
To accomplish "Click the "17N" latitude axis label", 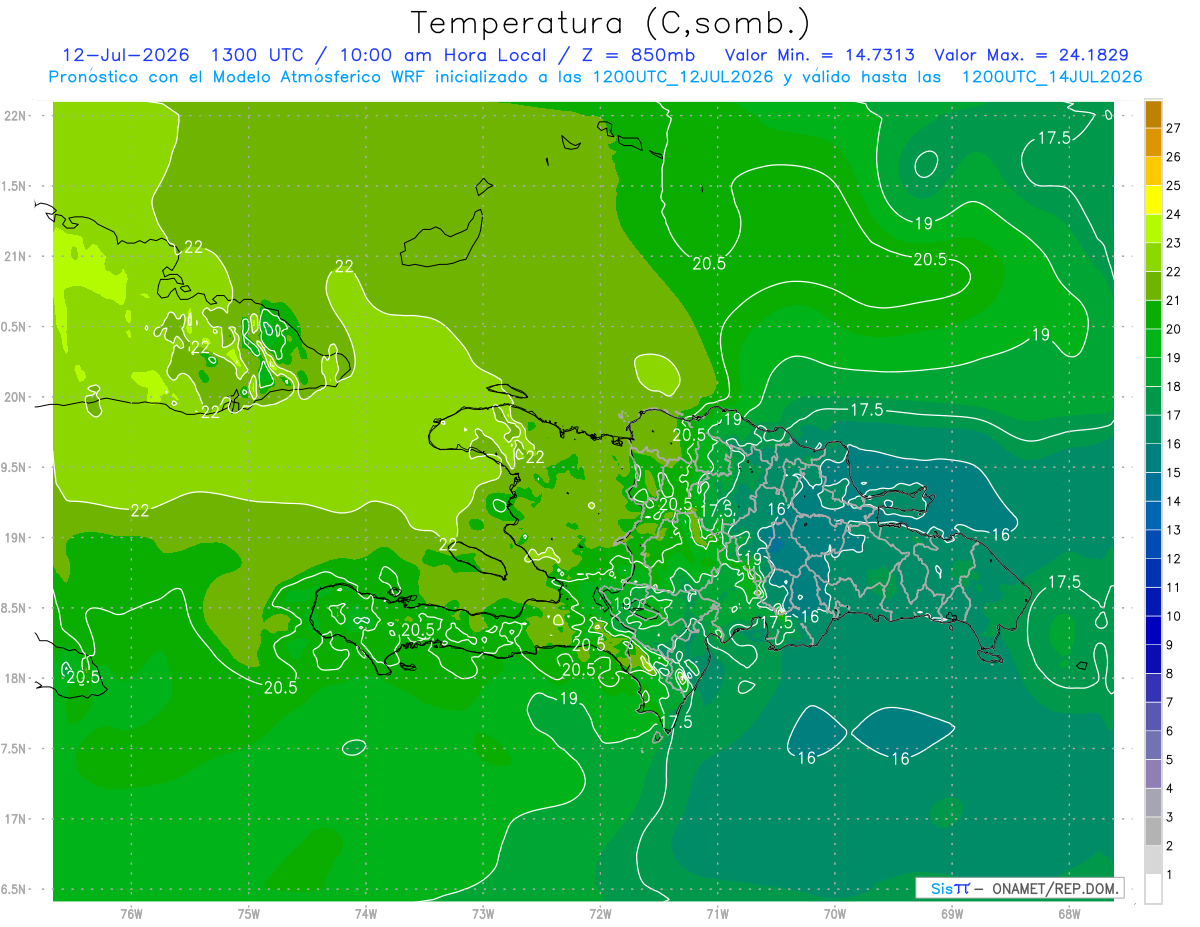I will tap(17, 819).
